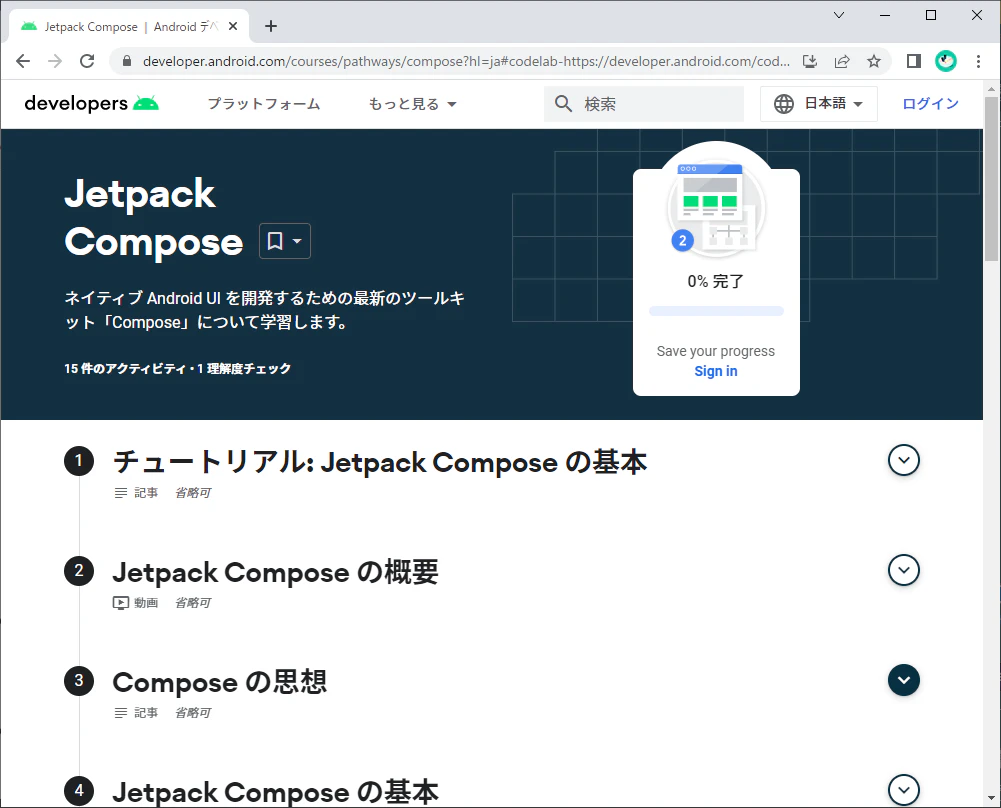Click the 0% progress bar

point(716,311)
